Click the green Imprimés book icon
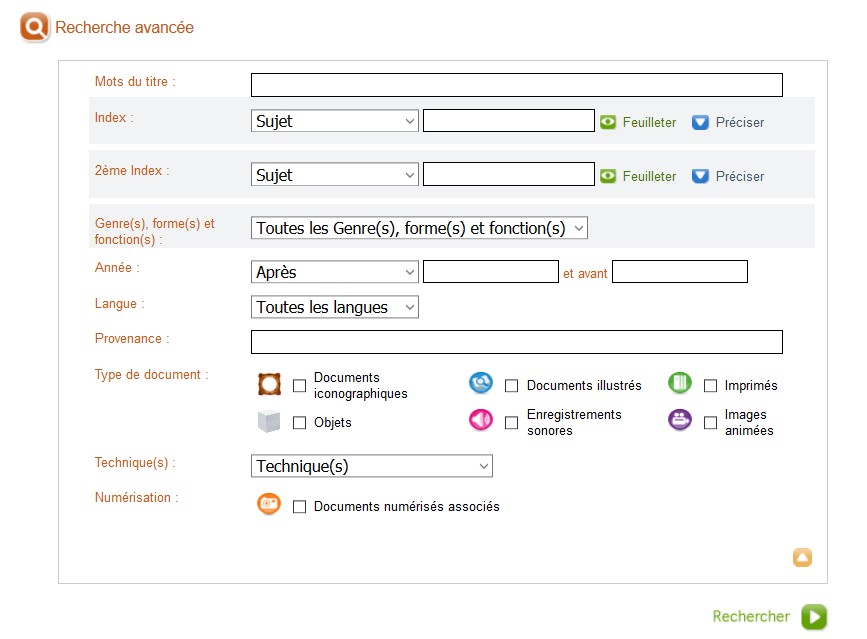 coord(680,383)
